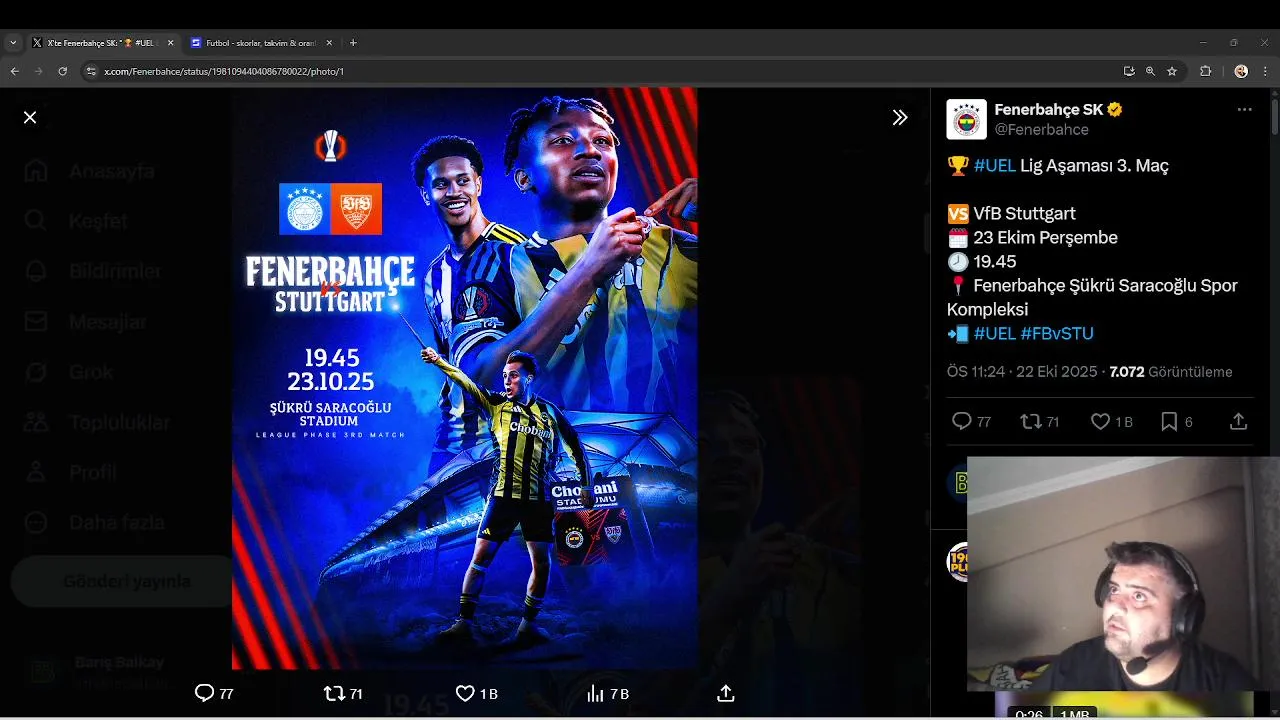This screenshot has width=1280, height=720.
Task: Open the Fenerbahçe SK profile avatar
Action: pyautogui.click(x=966, y=119)
